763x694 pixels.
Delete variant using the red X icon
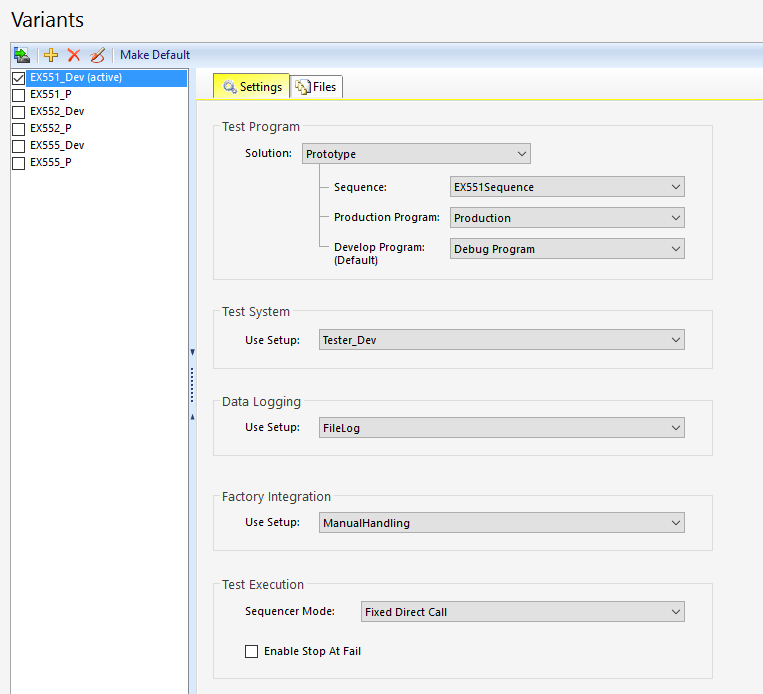74,55
